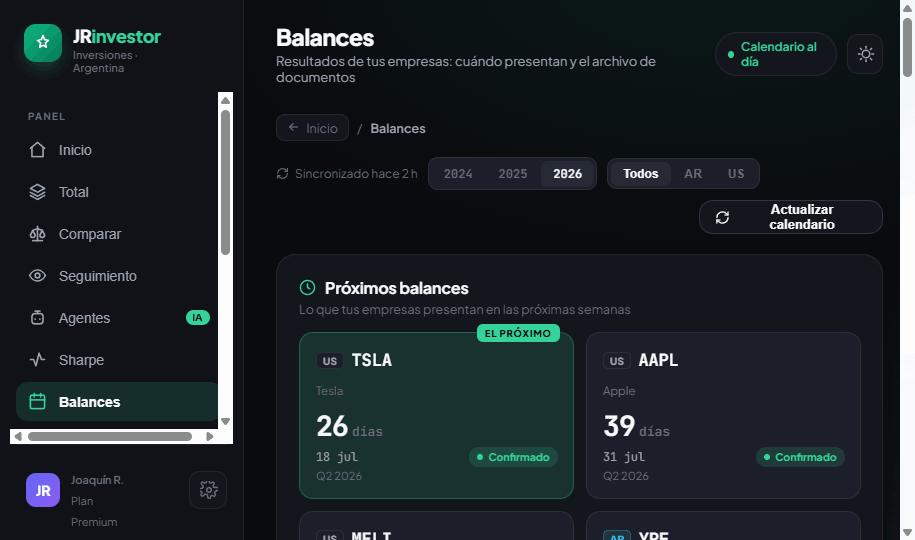Viewport: 915px width, 540px height.
Task: Click the Balances page heading
Action: tap(325, 38)
